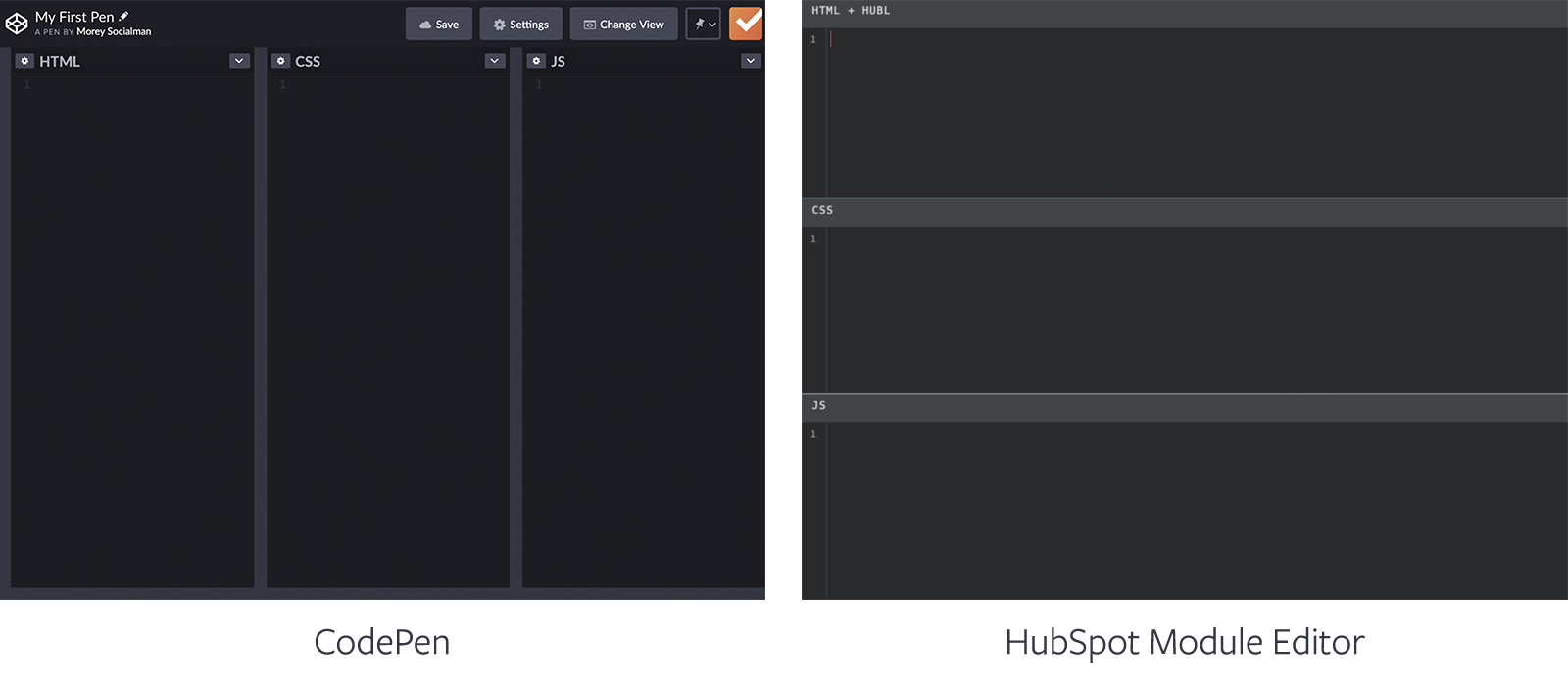Viewport: 1568px width, 688px height.
Task: Open author Morey Socialman profile link
Action: [x=114, y=32]
